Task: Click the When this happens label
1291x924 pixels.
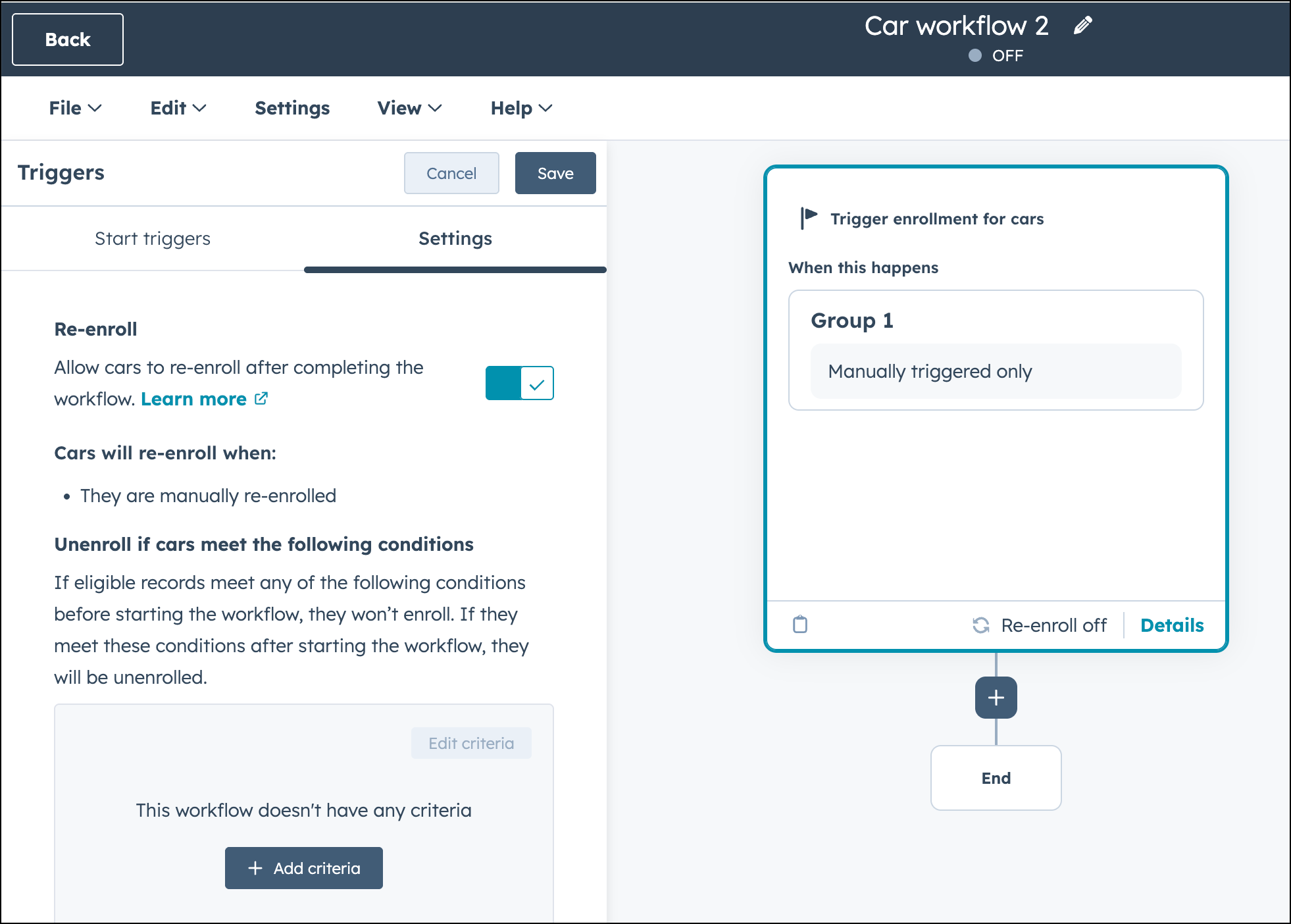Action: (x=863, y=268)
